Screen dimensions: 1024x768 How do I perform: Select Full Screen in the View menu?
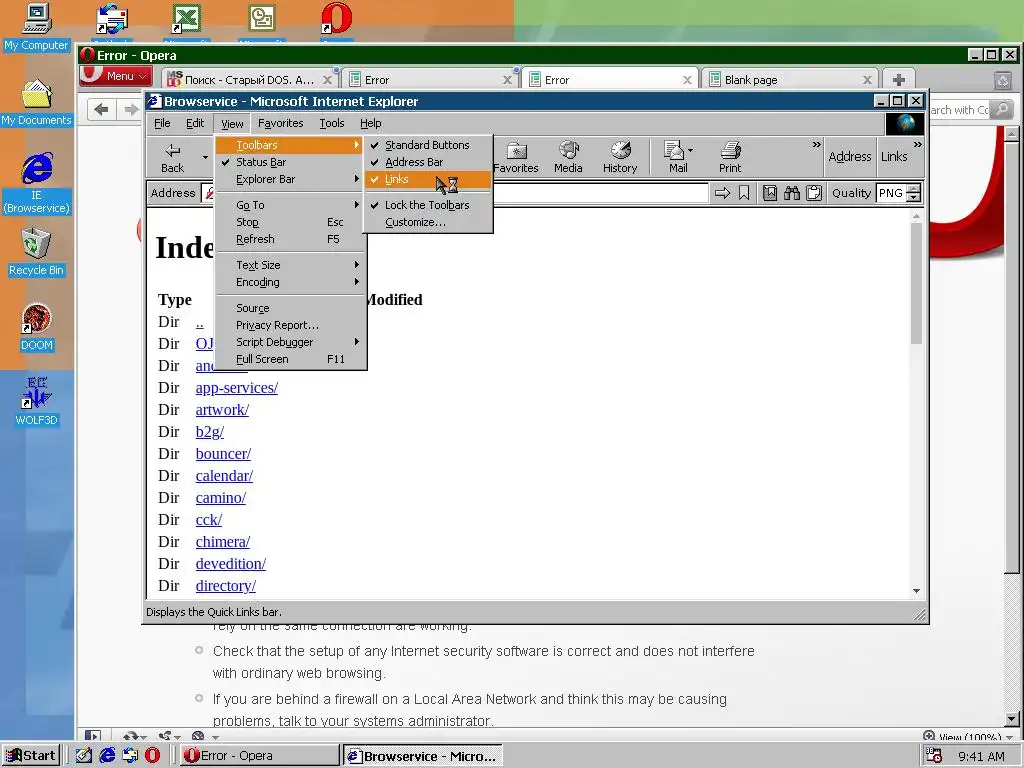tap(291, 359)
